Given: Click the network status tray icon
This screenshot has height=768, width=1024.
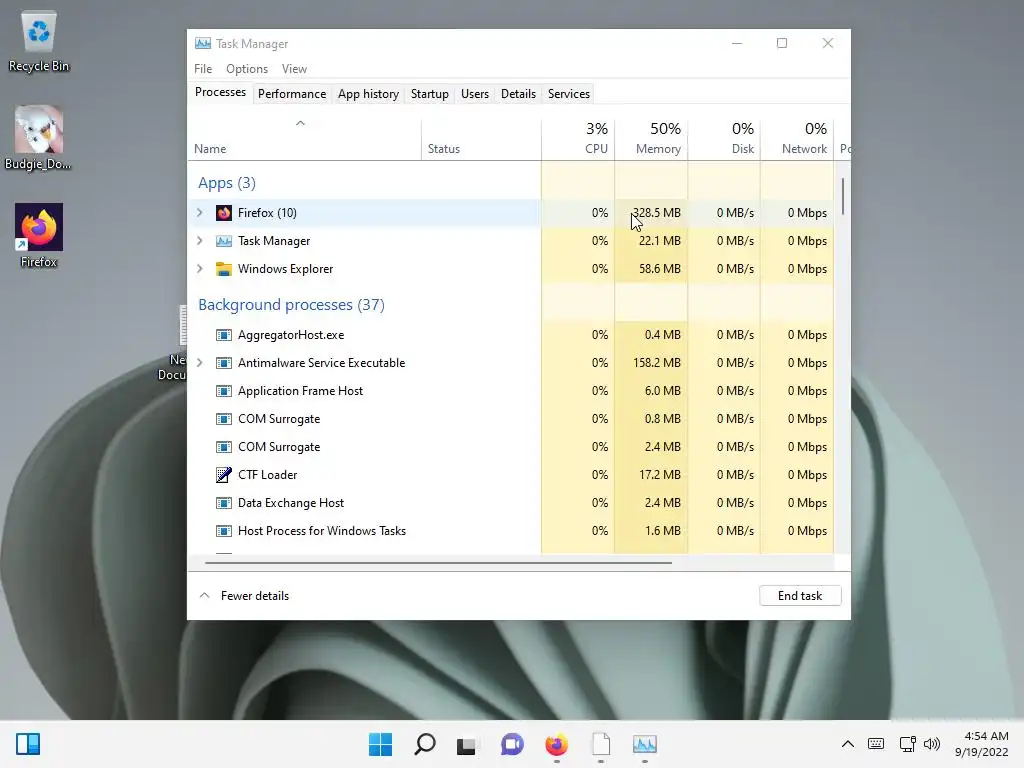Looking at the screenshot, I should (907, 744).
